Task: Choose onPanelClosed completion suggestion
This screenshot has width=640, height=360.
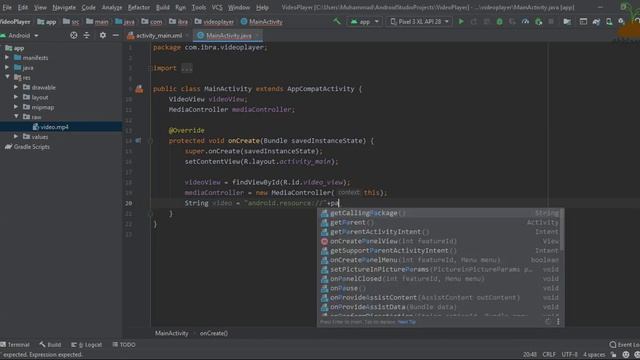Action: point(440,279)
